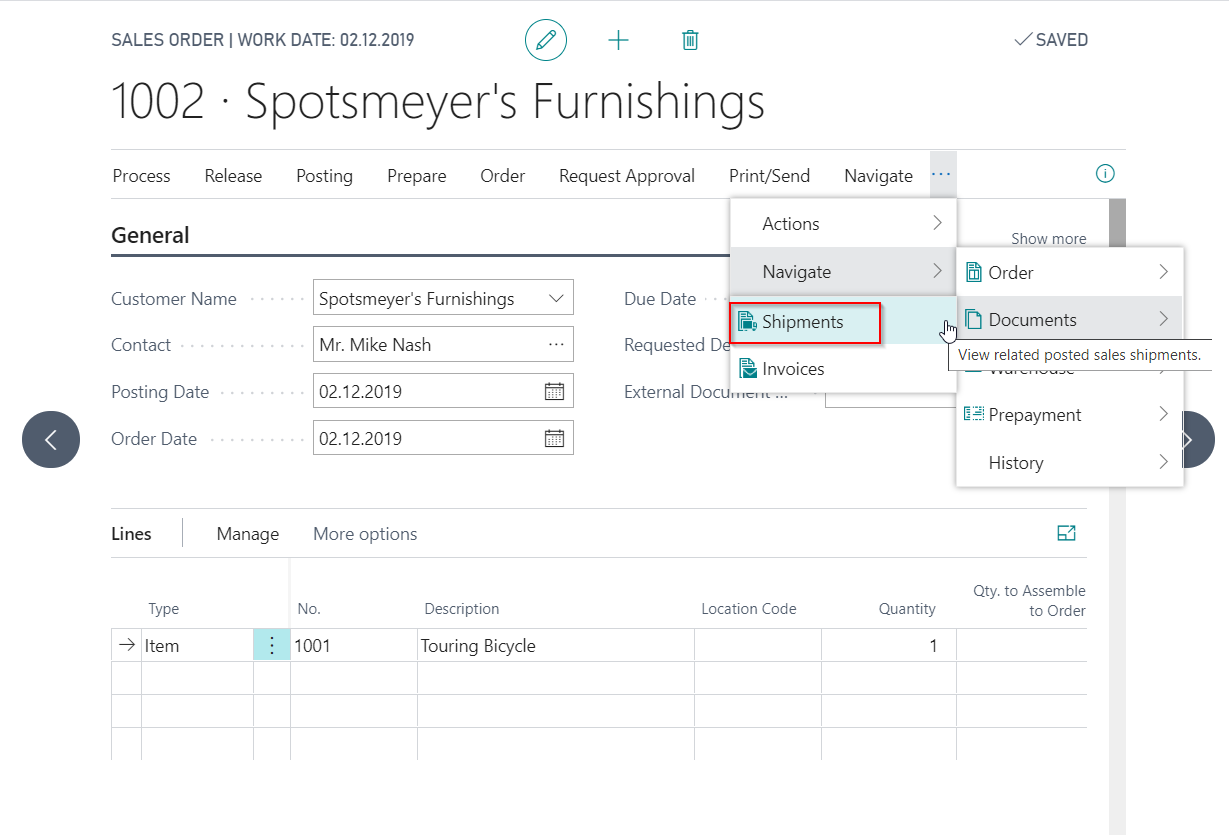
Task: Expand the Lines part to full view
Action: [x=1067, y=533]
